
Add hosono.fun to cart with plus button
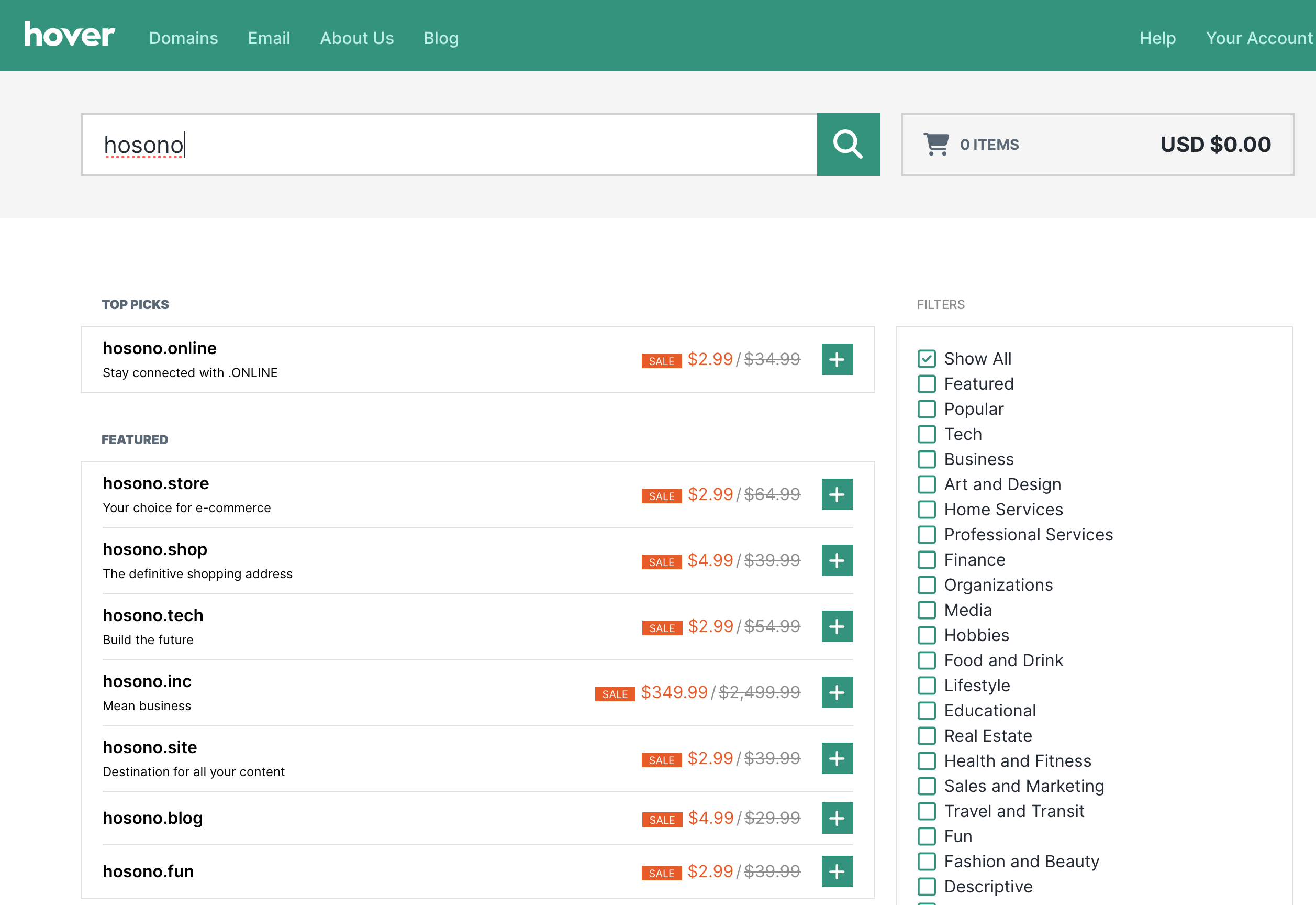tap(837, 871)
